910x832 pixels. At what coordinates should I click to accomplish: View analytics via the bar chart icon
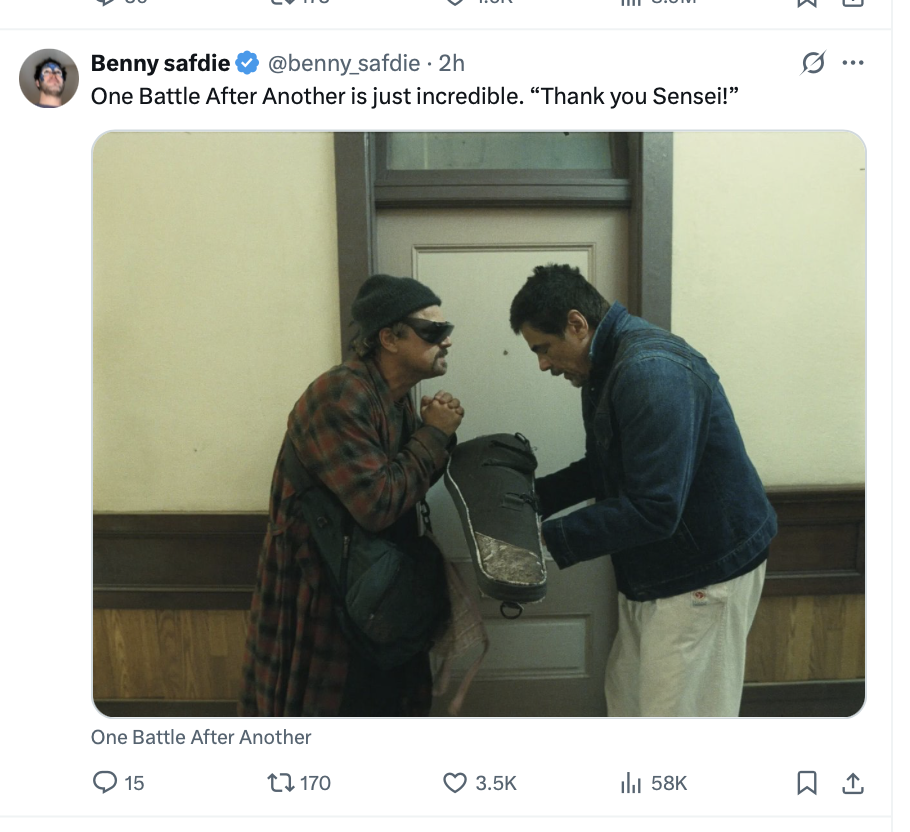tap(630, 783)
